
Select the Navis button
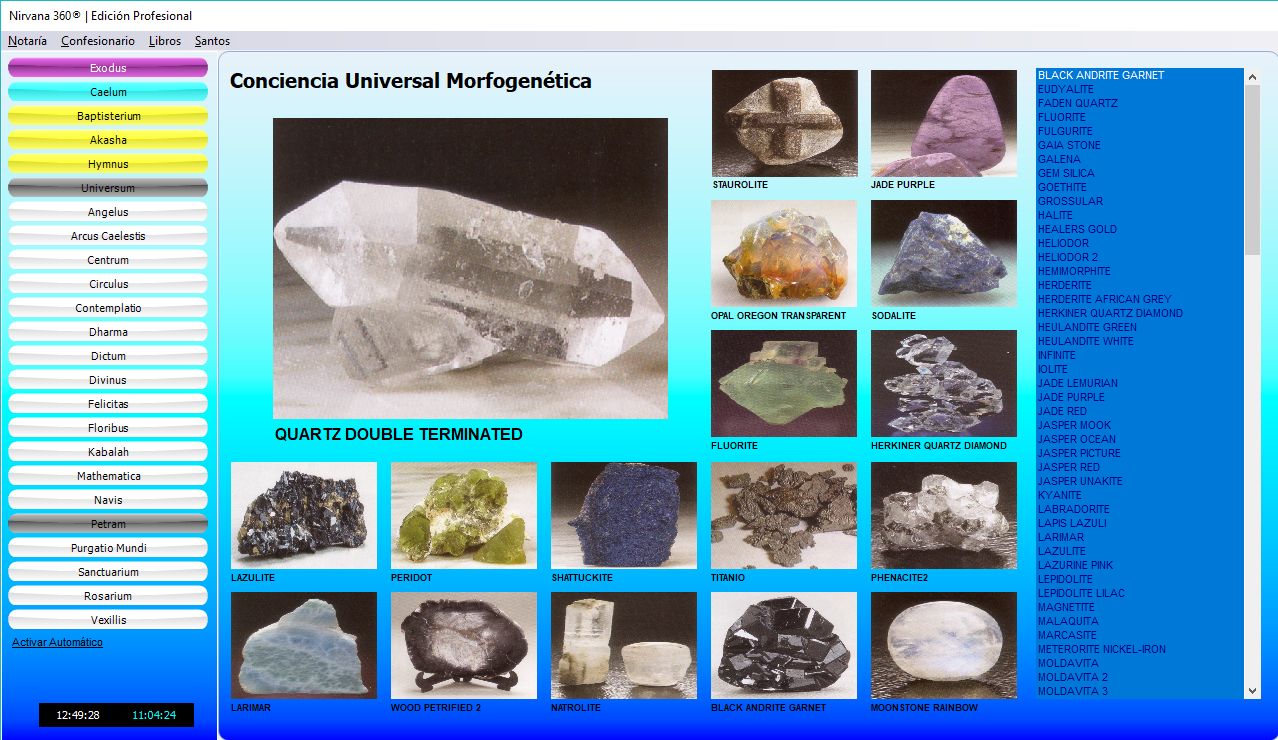coord(108,500)
